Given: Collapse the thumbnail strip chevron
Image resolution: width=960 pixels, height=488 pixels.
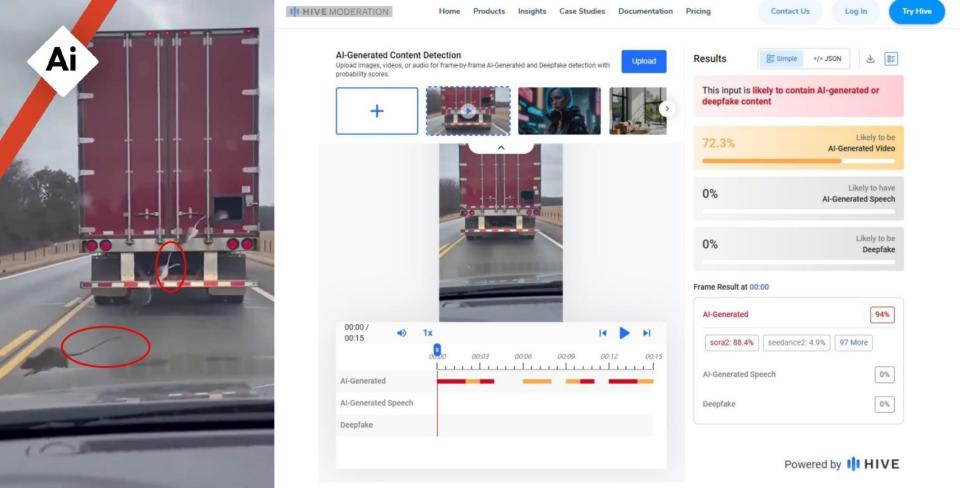Looking at the screenshot, I should (x=501, y=148).
